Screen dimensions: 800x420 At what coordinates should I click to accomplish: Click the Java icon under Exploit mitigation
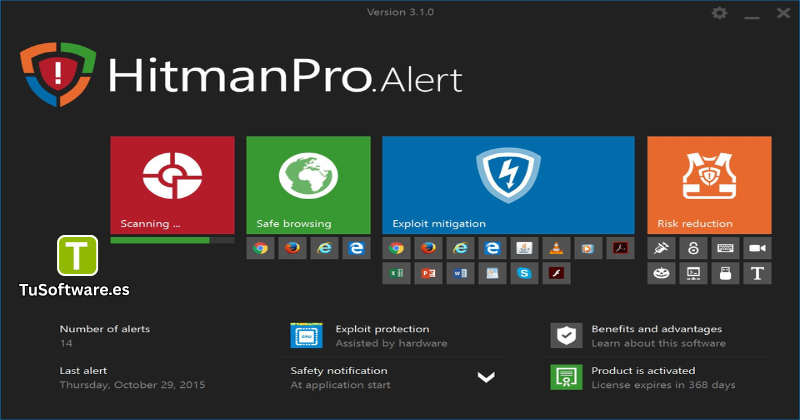click(x=524, y=249)
